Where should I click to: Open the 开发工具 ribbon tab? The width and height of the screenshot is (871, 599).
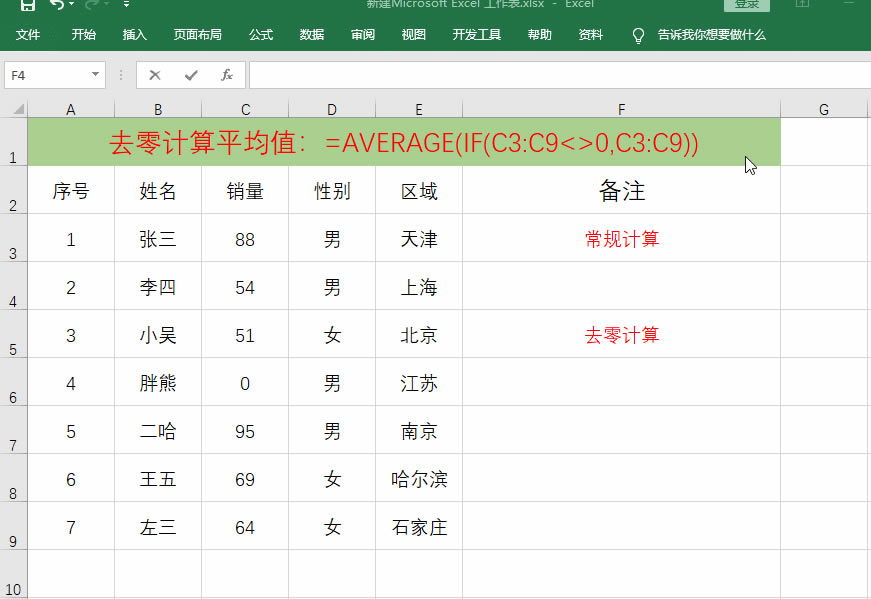(x=477, y=34)
